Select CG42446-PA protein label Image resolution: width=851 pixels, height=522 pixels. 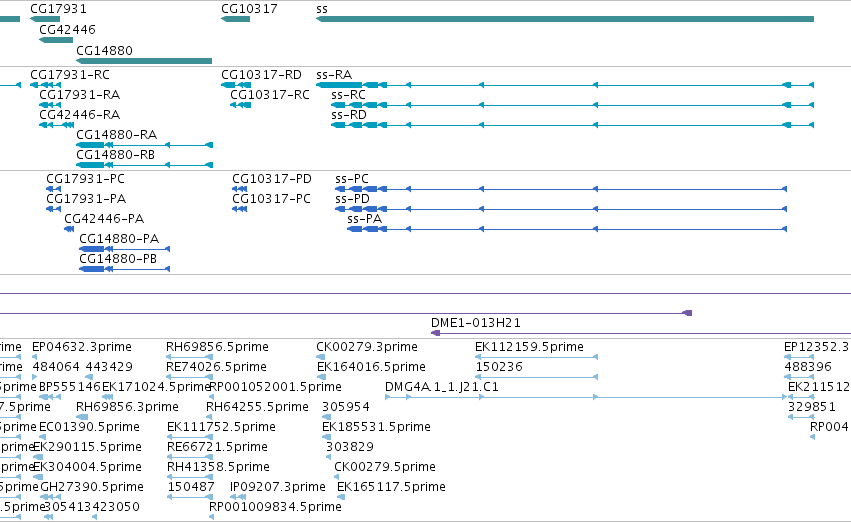pos(104,219)
